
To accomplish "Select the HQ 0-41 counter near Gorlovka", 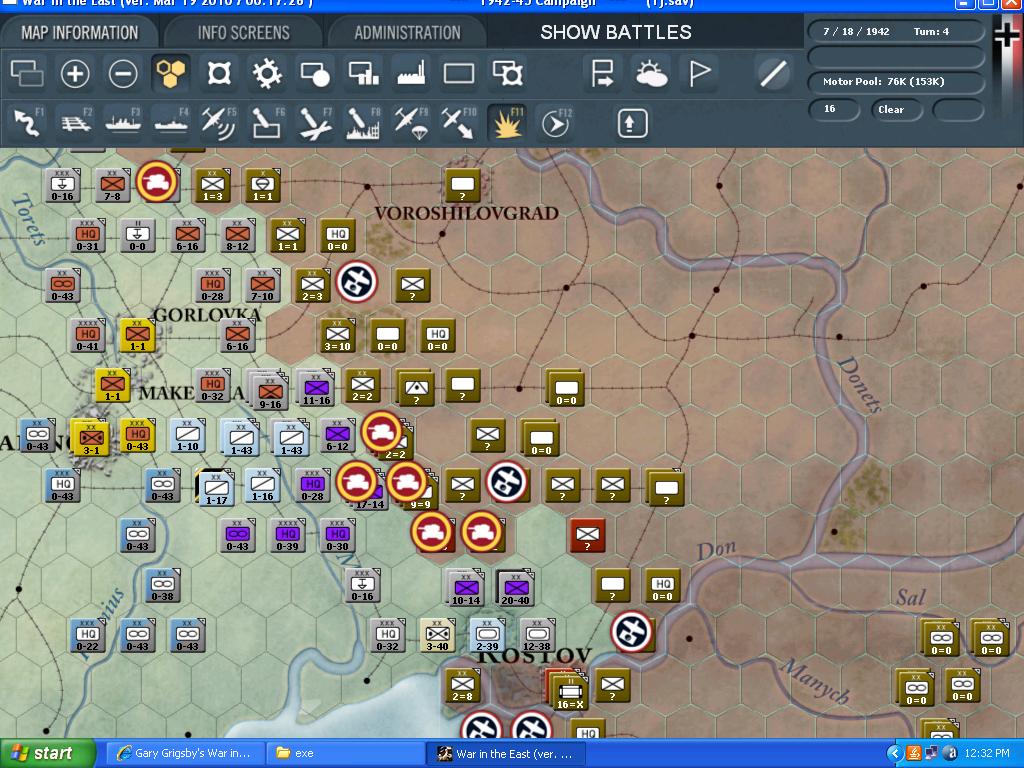I will [x=88, y=336].
